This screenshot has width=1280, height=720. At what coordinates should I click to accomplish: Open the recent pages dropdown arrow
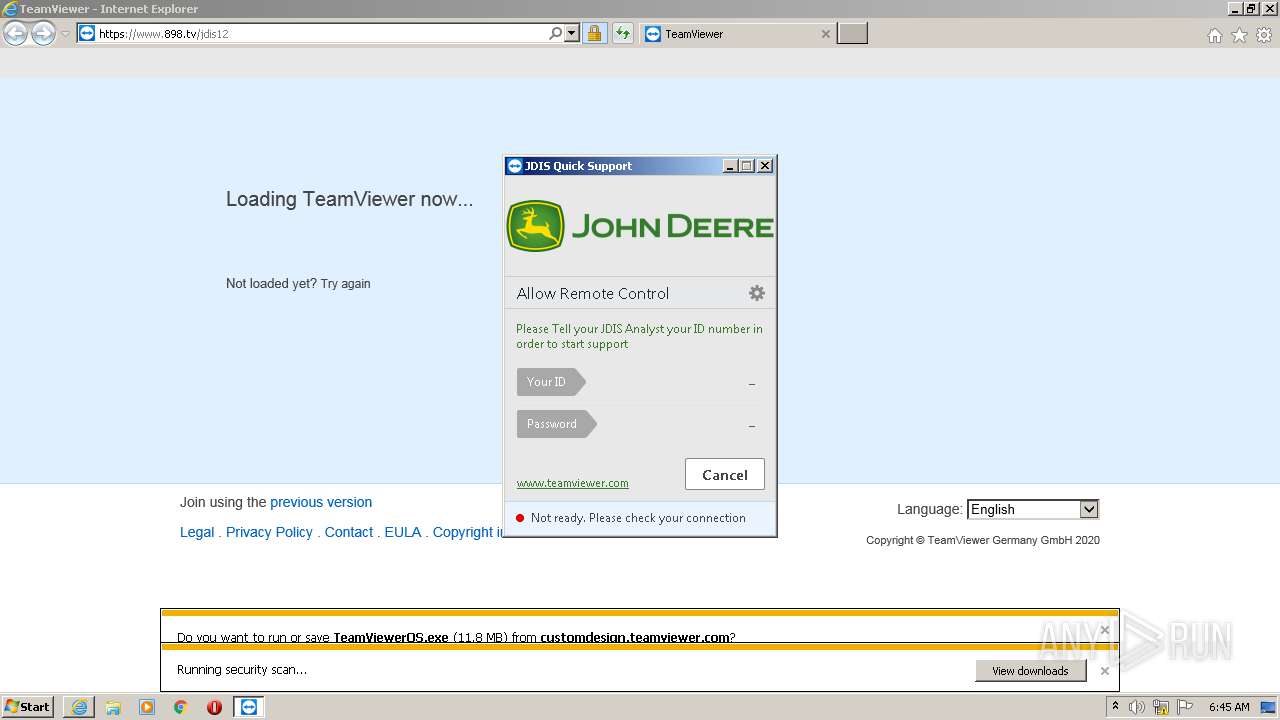(65, 34)
